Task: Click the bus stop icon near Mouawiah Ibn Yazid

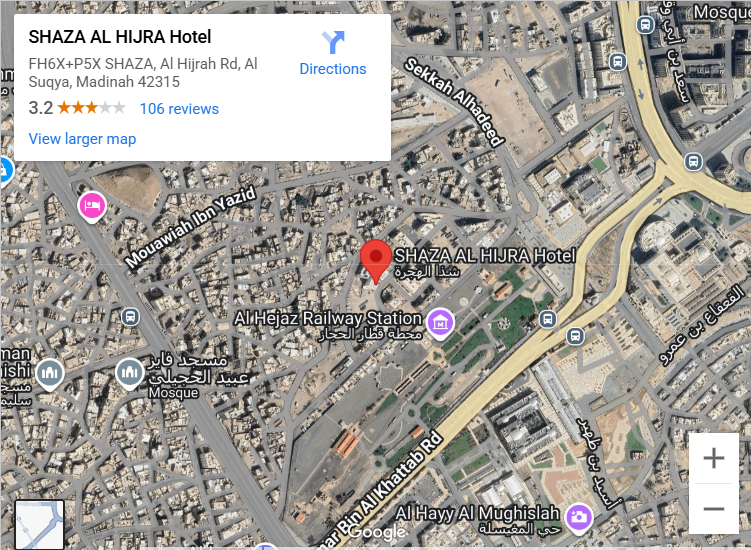Action: point(130,317)
